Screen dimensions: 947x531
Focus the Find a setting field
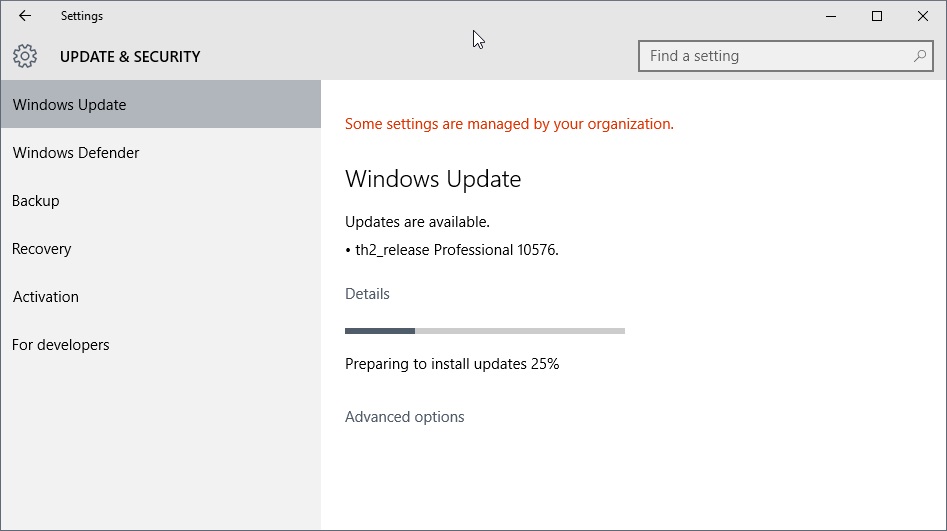pyautogui.click(x=786, y=56)
